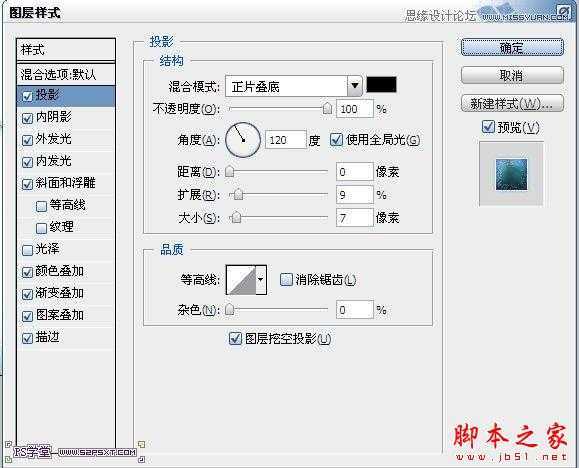Select 混合选项:默认 entry
This screenshot has width=579, height=468.
point(66,75)
